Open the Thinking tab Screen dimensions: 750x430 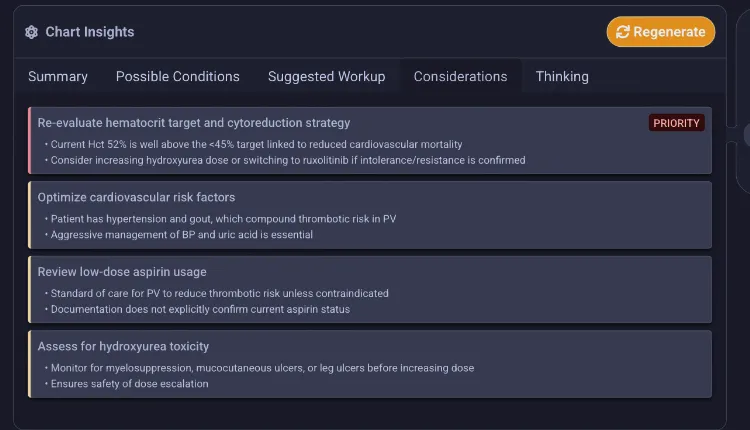click(x=562, y=77)
